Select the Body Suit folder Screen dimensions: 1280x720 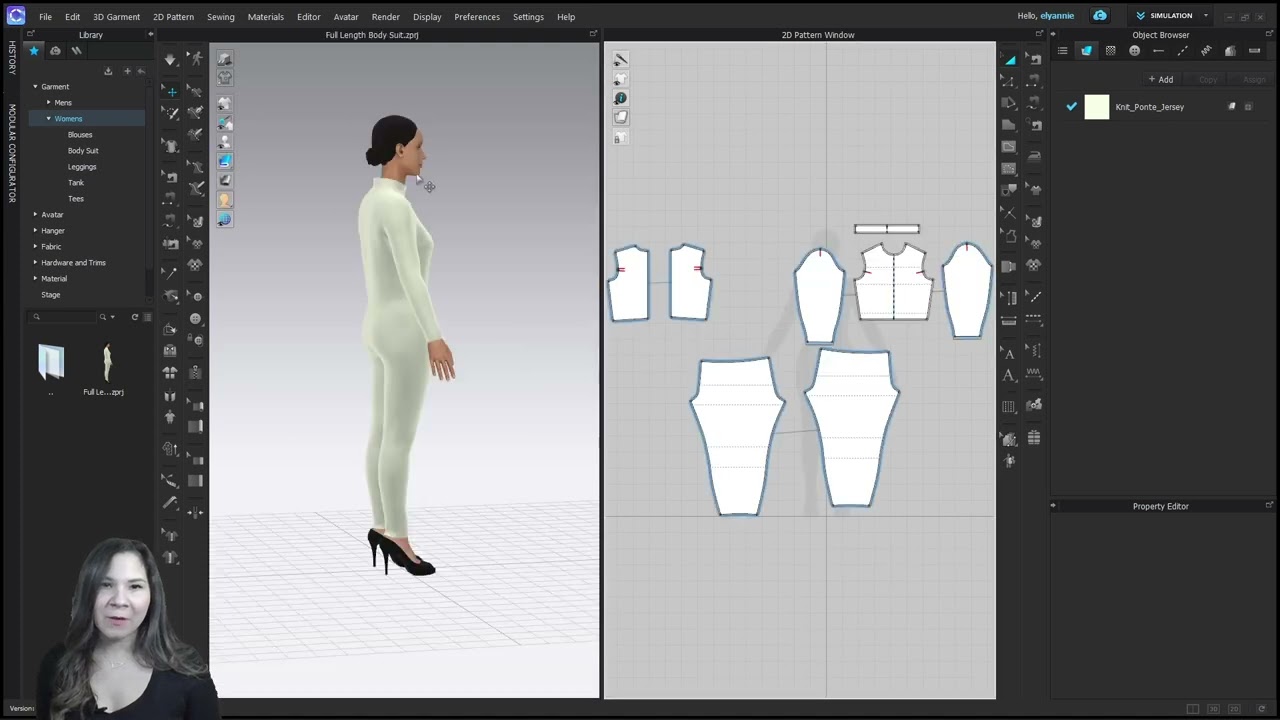coord(83,151)
